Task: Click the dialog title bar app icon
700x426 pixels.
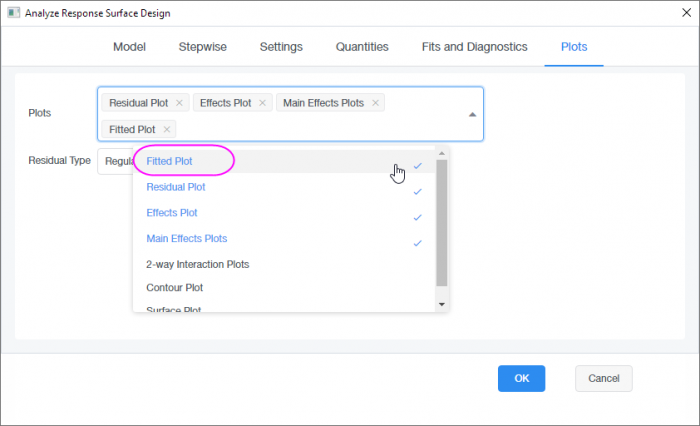Action: tap(13, 12)
